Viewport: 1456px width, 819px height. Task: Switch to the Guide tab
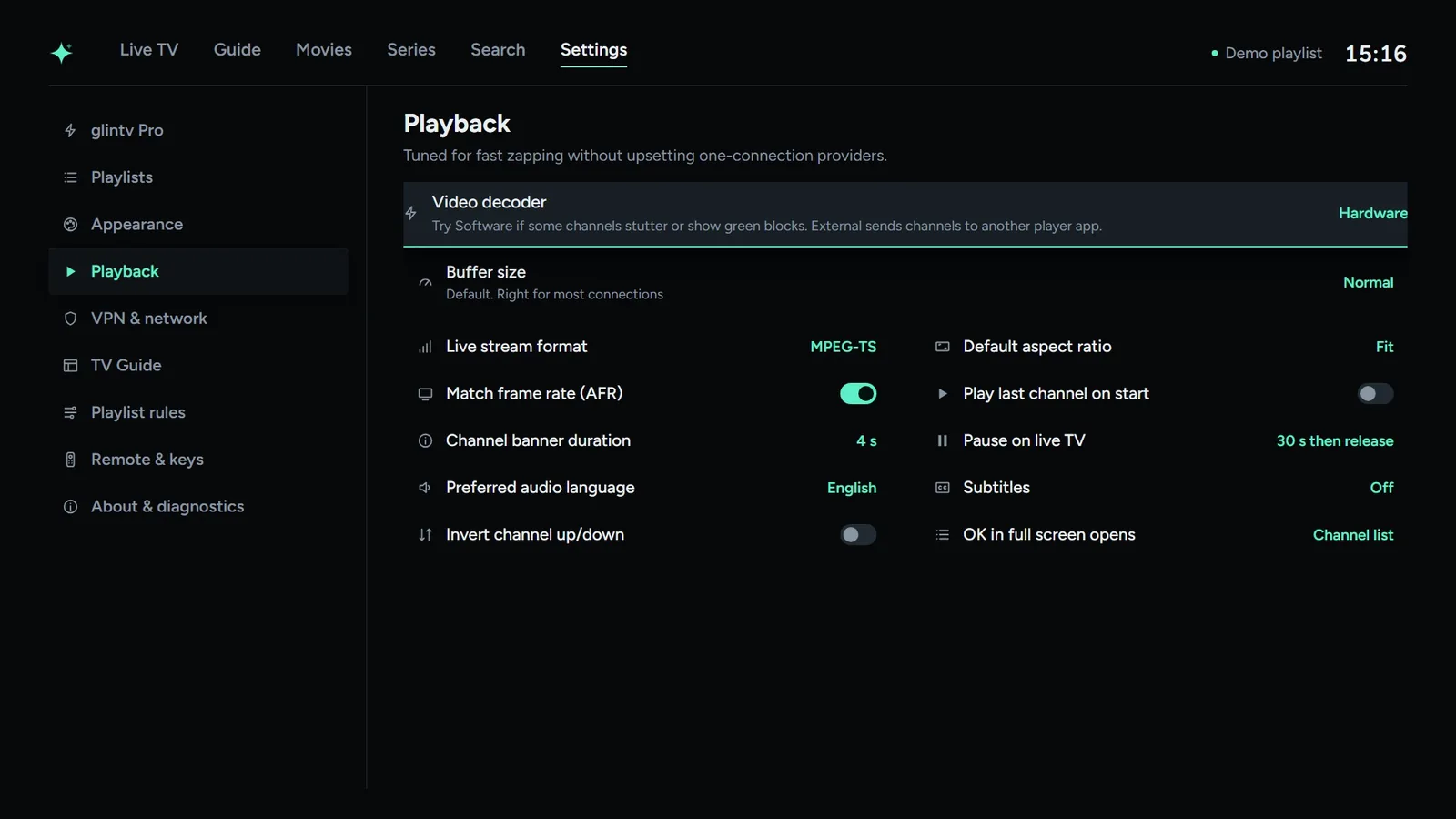coord(238,50)
